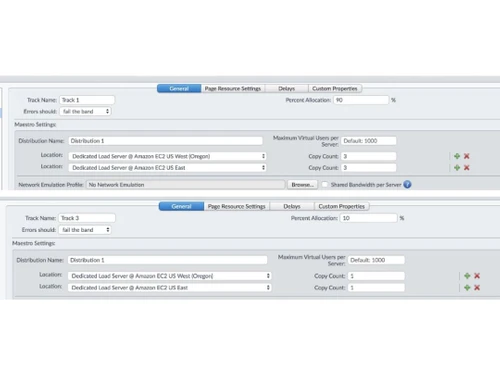This screenshot has width=500, height=375.
Task: Open Custom Properties tab in Track 1 panel
Action: [x=335, y=88]
